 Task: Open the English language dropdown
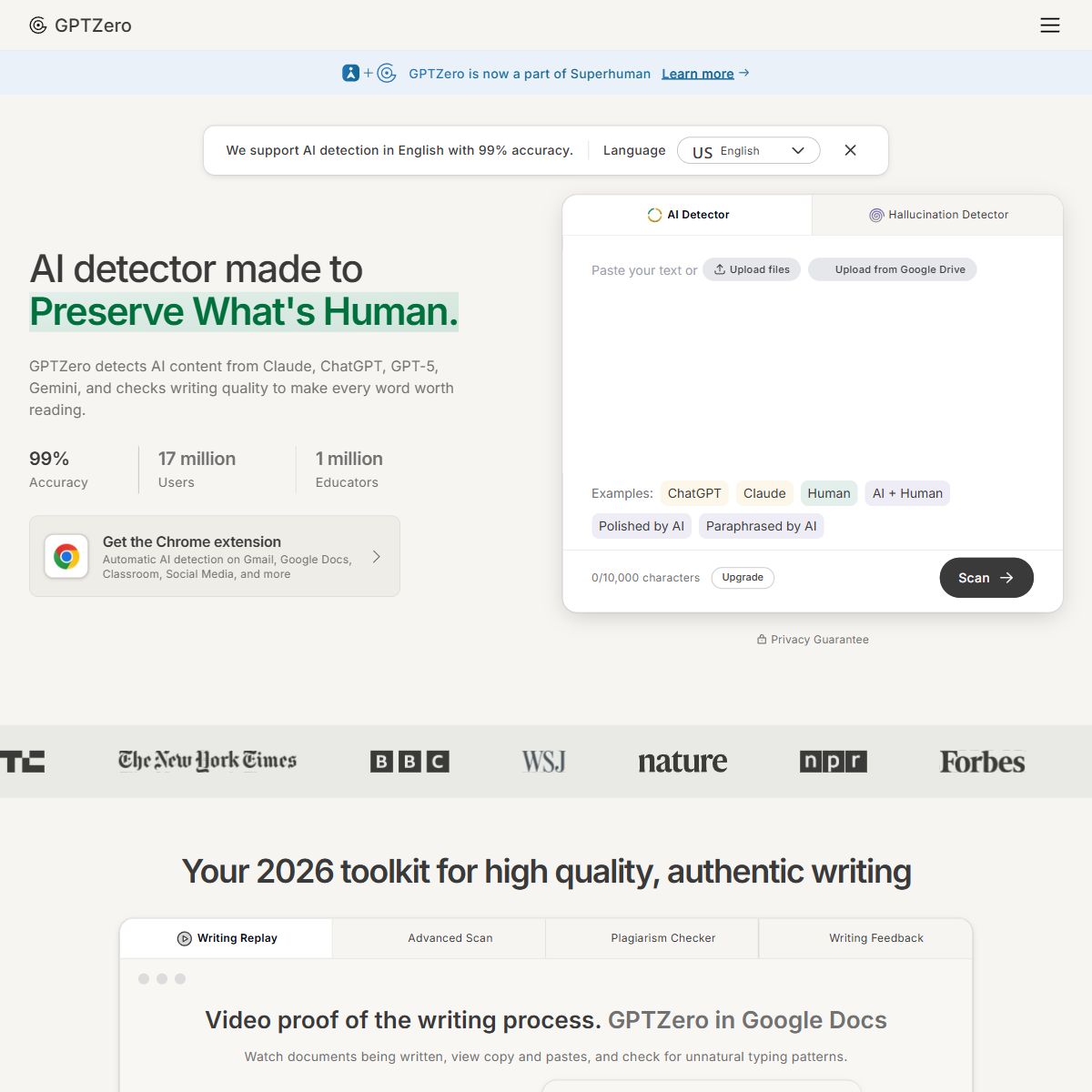point(749,151)
